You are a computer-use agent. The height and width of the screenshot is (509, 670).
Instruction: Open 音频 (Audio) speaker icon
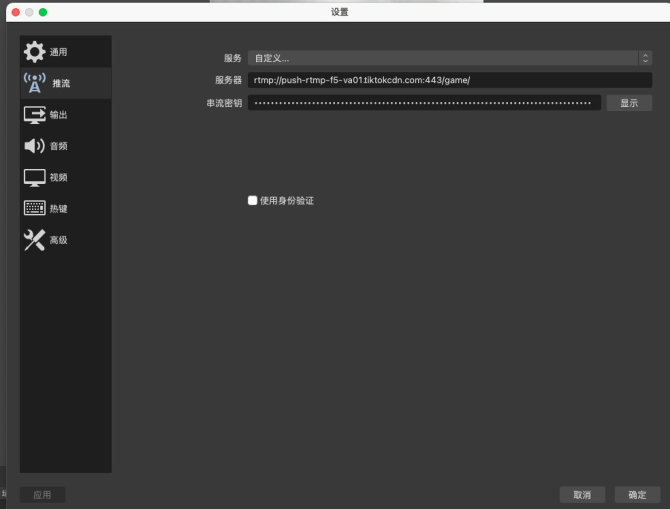click(35, 146)
